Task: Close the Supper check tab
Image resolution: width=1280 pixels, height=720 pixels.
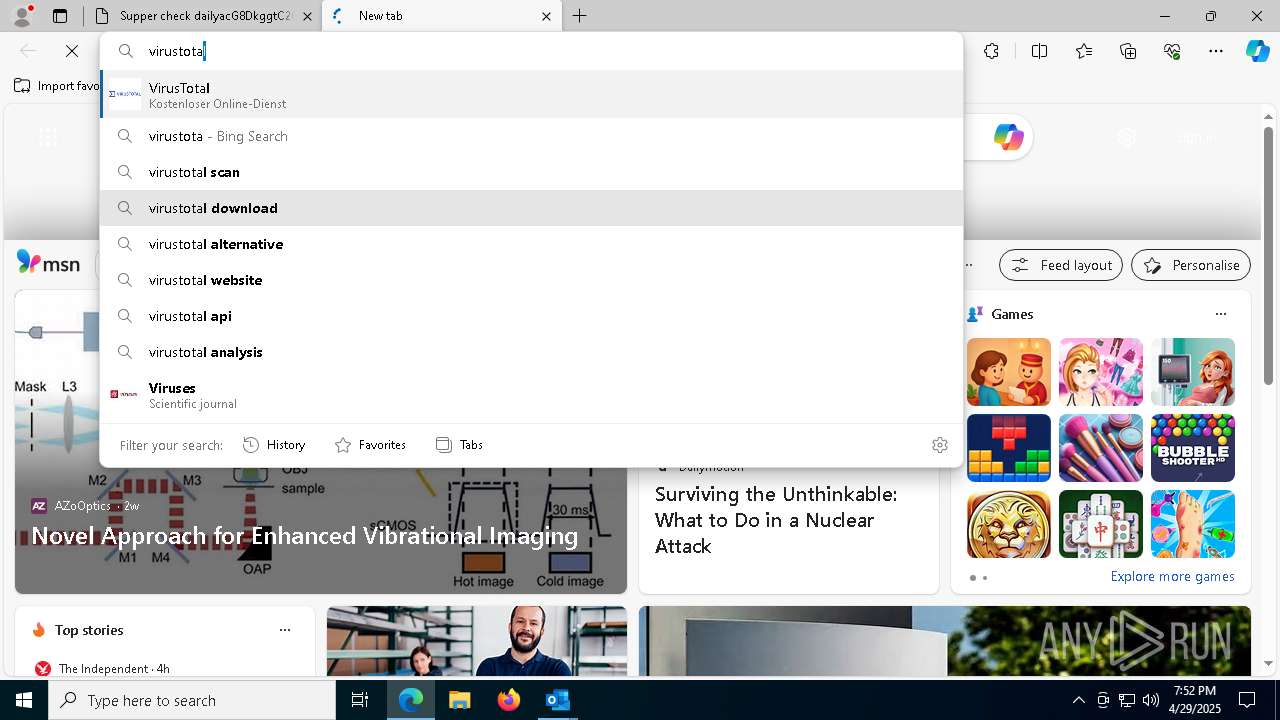Action: (x=307, y=16)
